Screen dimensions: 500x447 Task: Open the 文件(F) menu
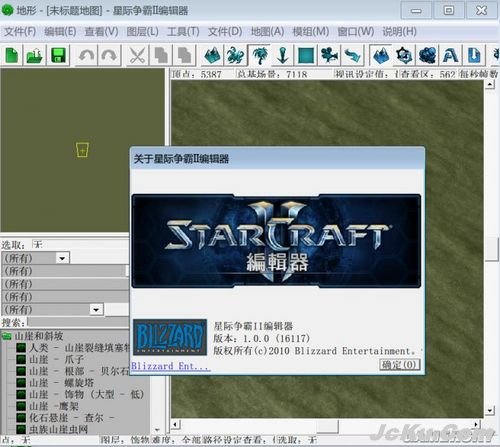click(x=20, y=32)
